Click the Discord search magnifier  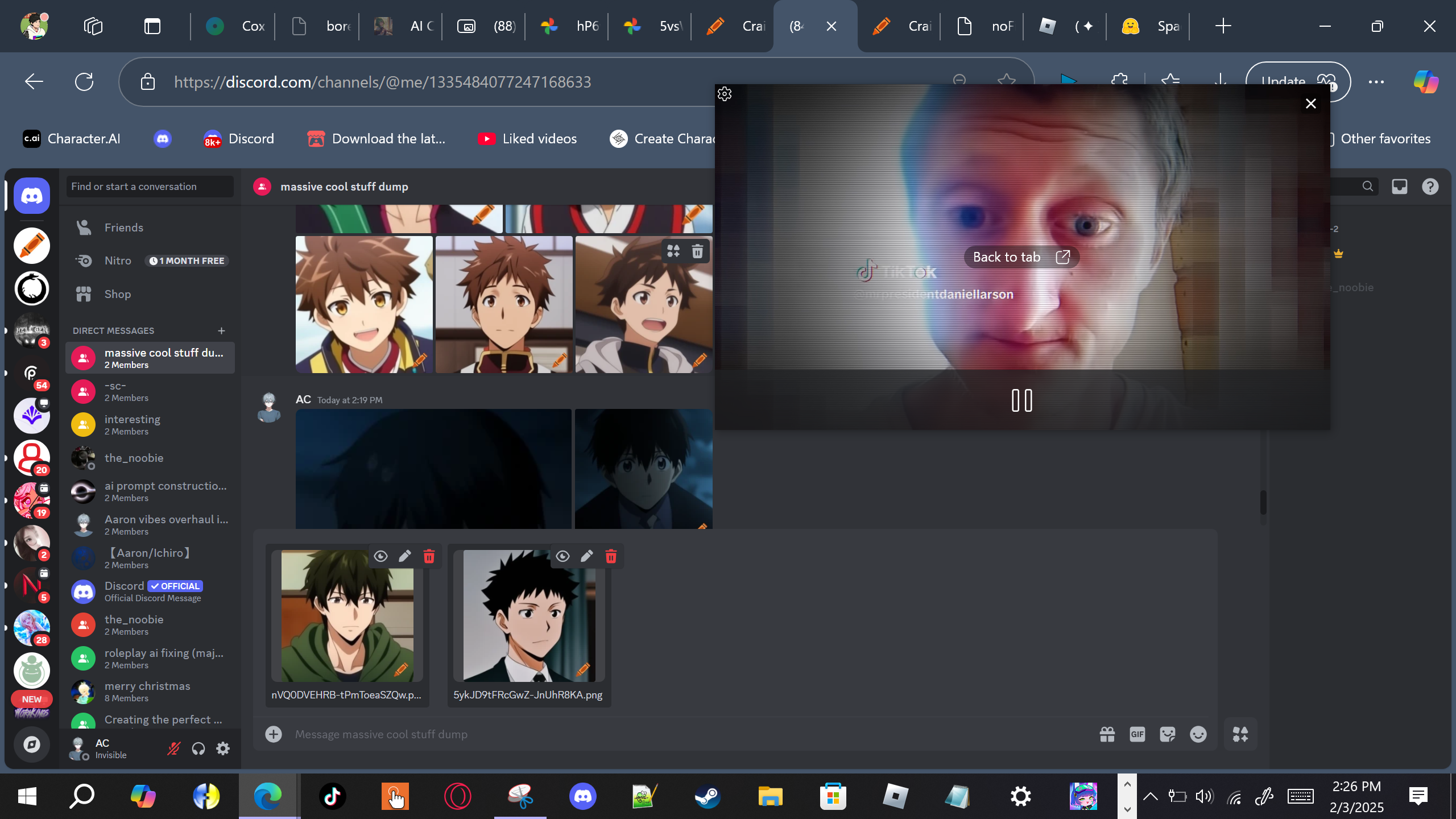pyautogui.click(x=1368, y=187)
